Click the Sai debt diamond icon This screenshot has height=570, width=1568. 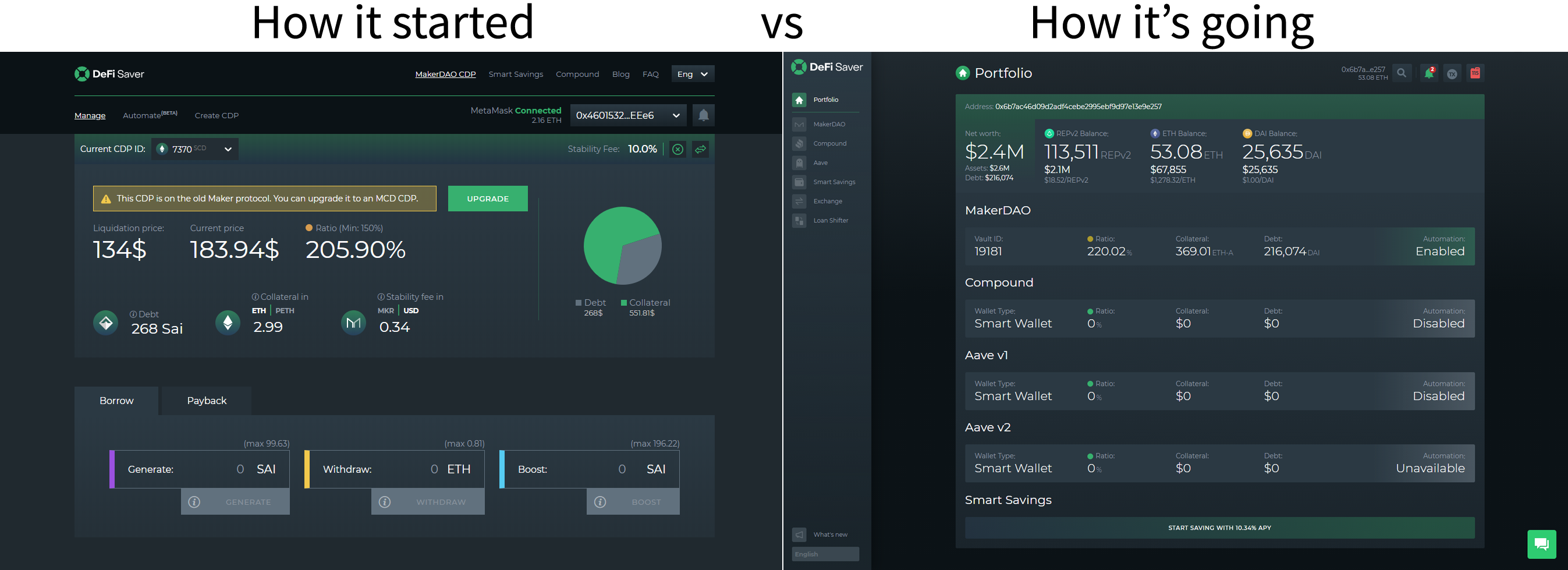pos(106,323)
